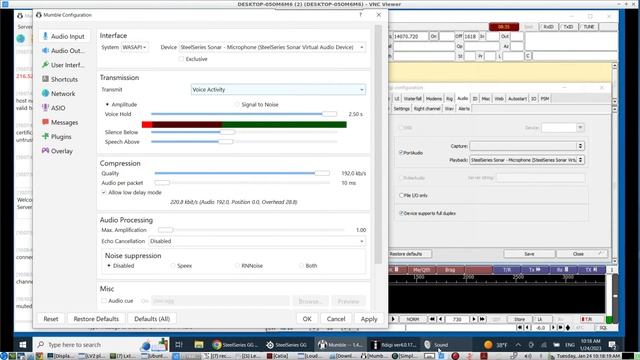This screenshot has width=640, height=360.
Task: Switch to the SteelSeries GG app taskbar item
Action: click(288, 345)
